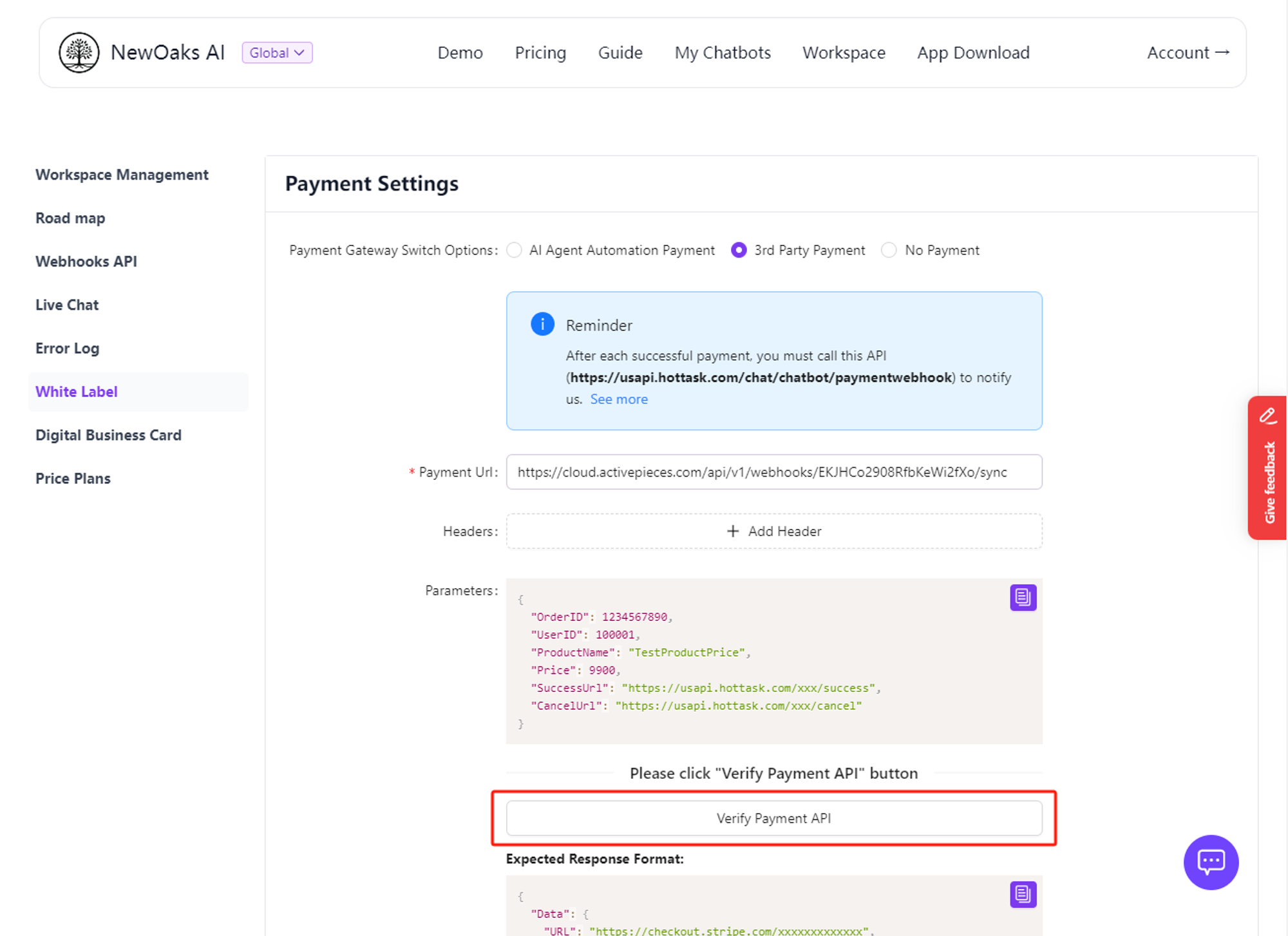Go to the Pricing page
This screenshot has height=936, width=1288.
[x=540, y=53]
